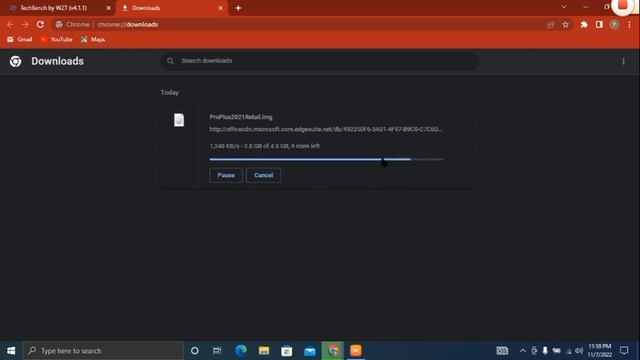
Task: Launch Microsoft Edge from the taskbar
Action: coord(241,351)
